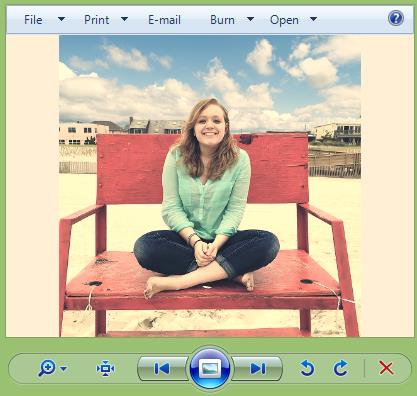Start the slide show
This screenshot has width=417, height=396.
pos(210,368)
